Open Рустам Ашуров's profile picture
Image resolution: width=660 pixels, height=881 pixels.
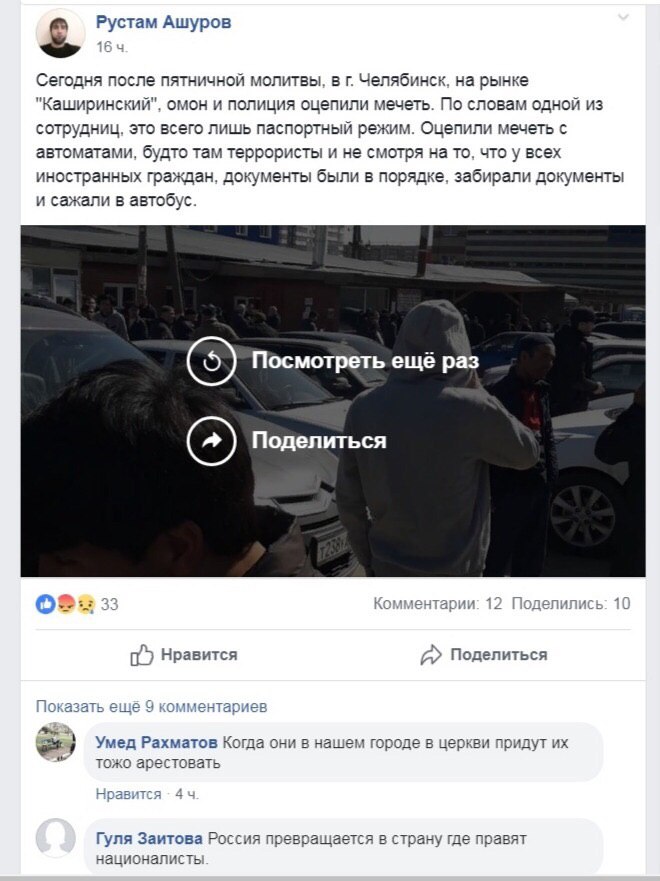(61, 33)
